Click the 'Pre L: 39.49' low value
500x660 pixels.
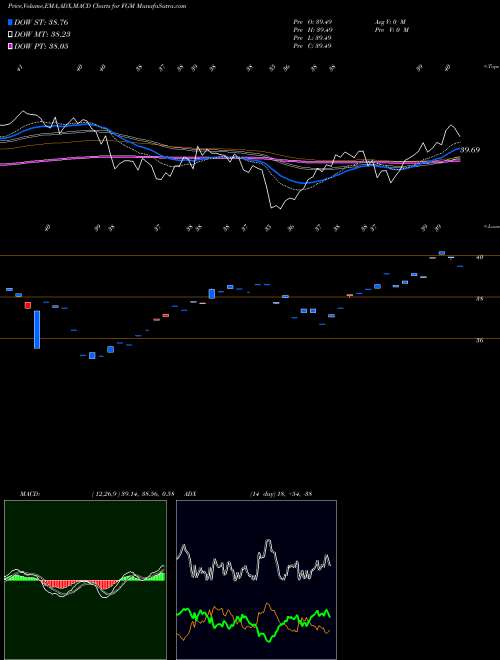click(313, 38)
